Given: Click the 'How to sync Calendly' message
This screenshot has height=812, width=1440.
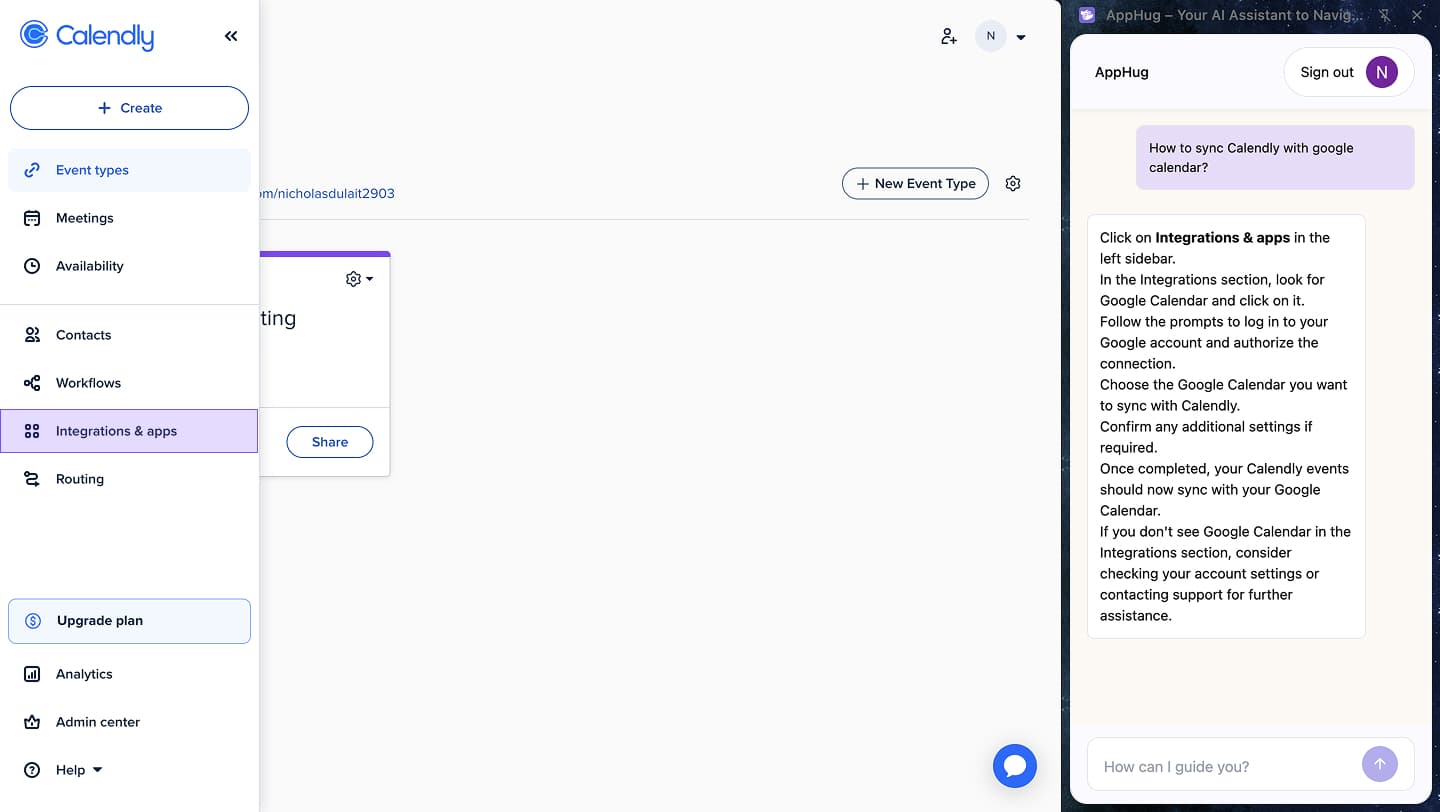Looking at the screenshot, I should pos(1275,158).
